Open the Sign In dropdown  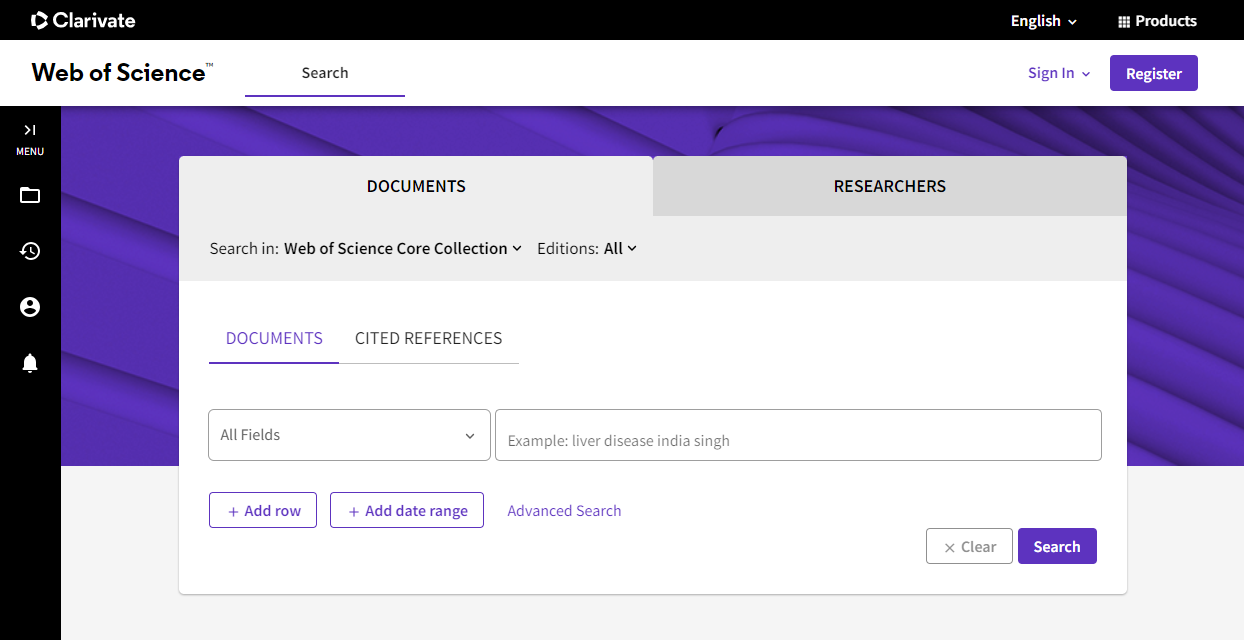pyautogui.click(x=1058, y=73)
